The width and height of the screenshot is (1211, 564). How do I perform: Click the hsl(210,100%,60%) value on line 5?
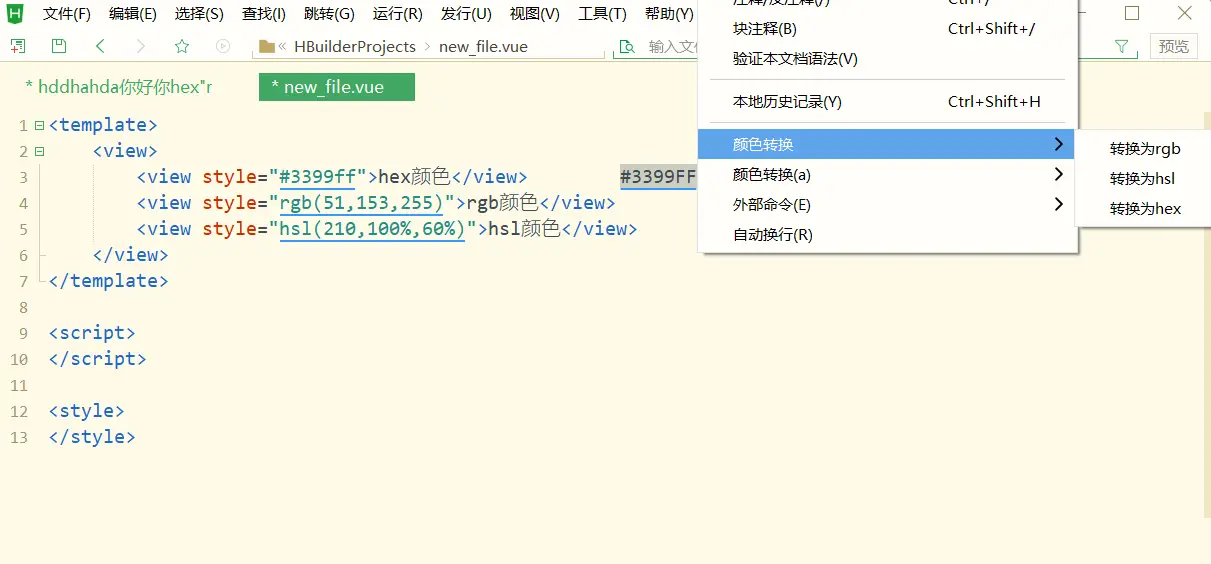(372, 229)
